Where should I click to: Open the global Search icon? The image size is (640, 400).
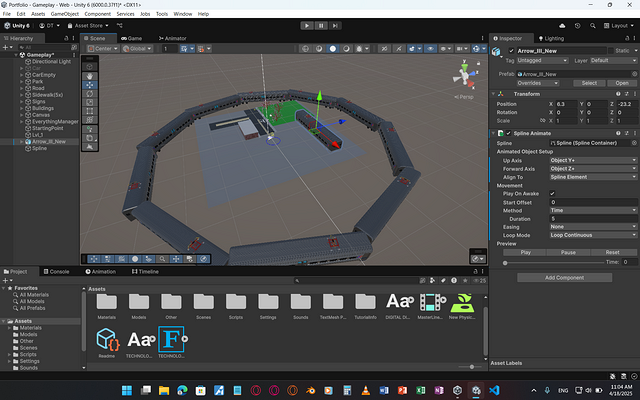(x=592, y=25)
